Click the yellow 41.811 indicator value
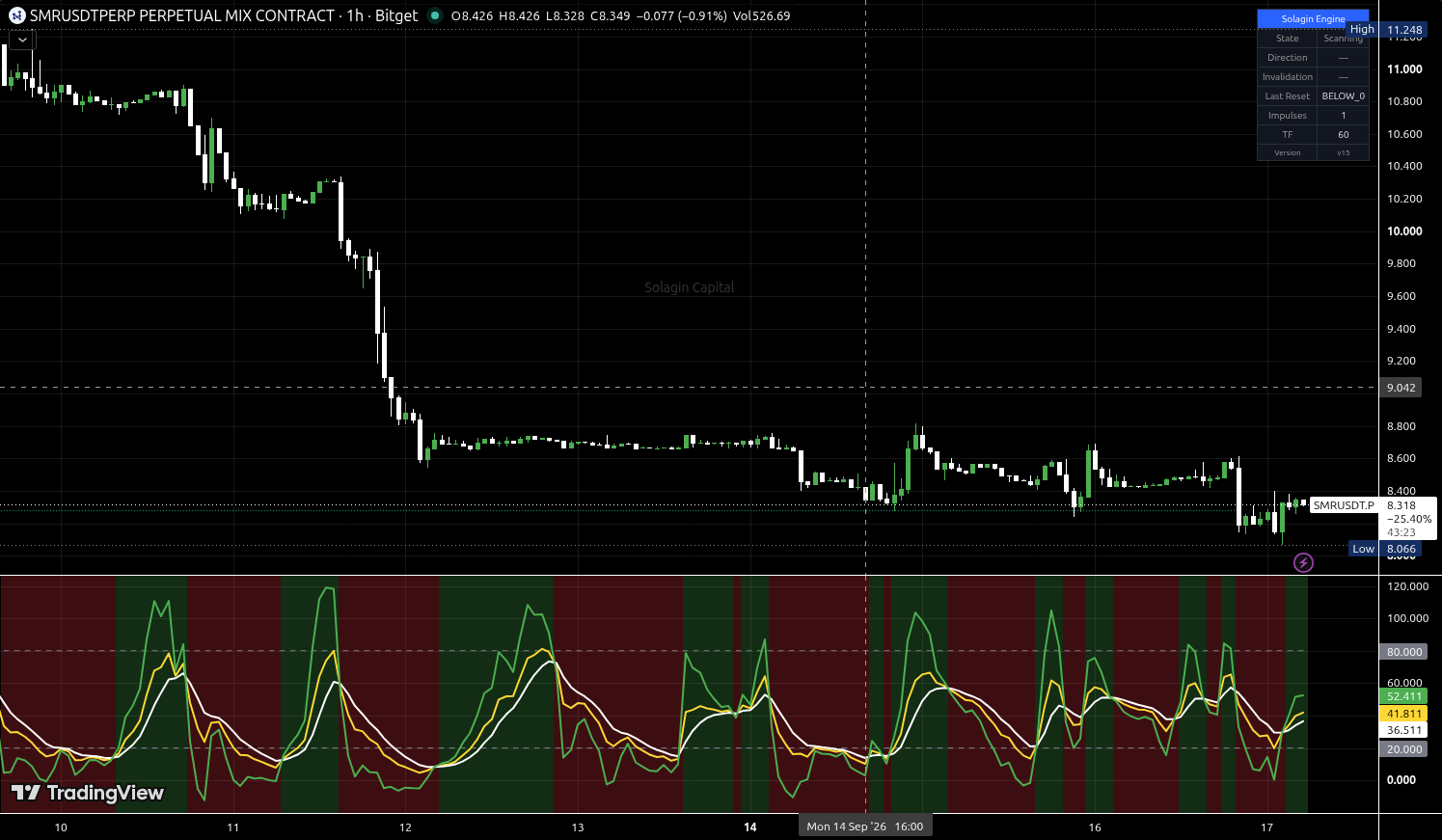Screen dimensions: 1442x840 click(1404, 714)
